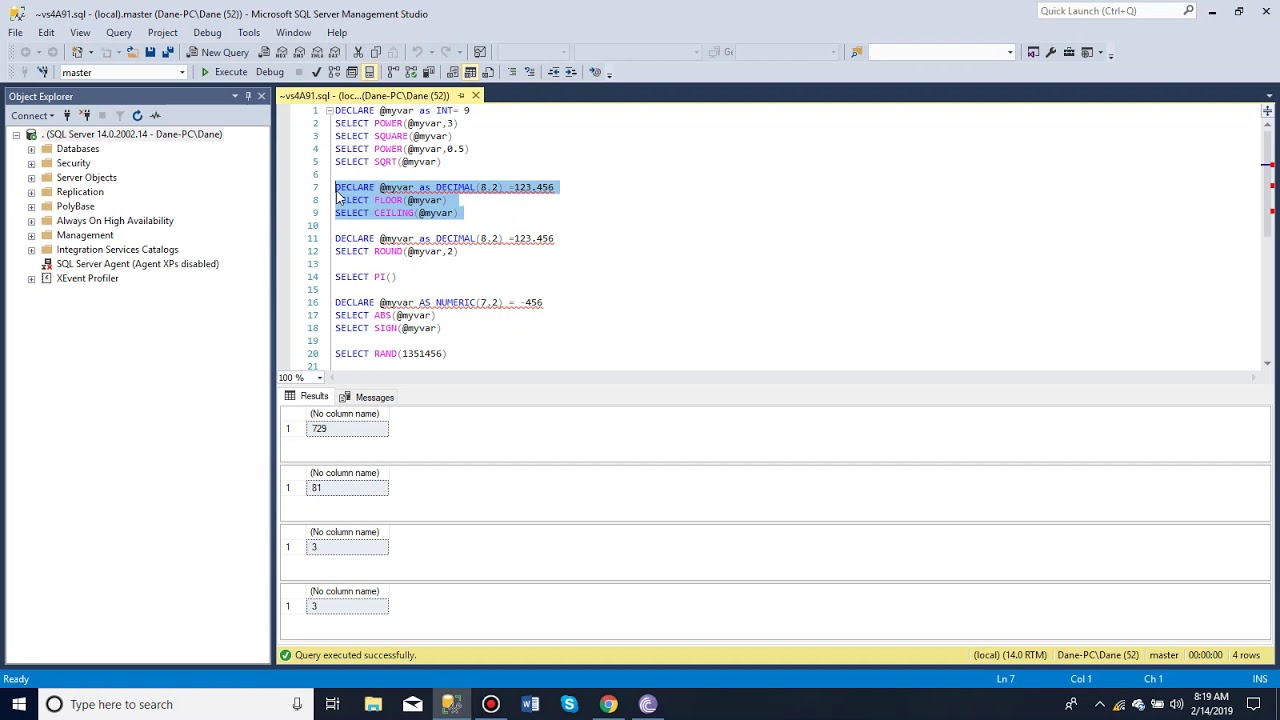
Task: Open the Toolbox icon
Action: tap(1069, 52)
